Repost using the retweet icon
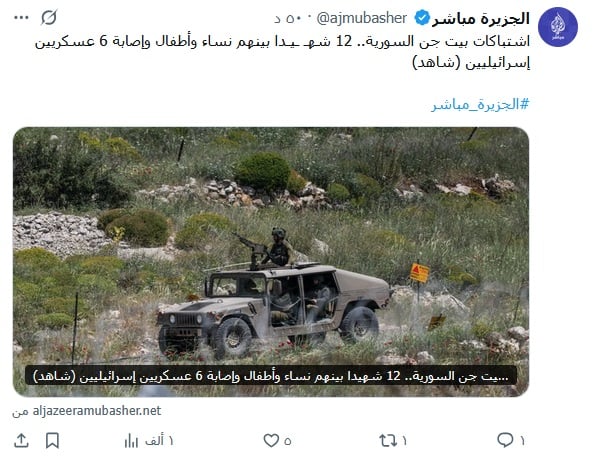This screenshot has height=459, width=593. [x=388, y=440]
